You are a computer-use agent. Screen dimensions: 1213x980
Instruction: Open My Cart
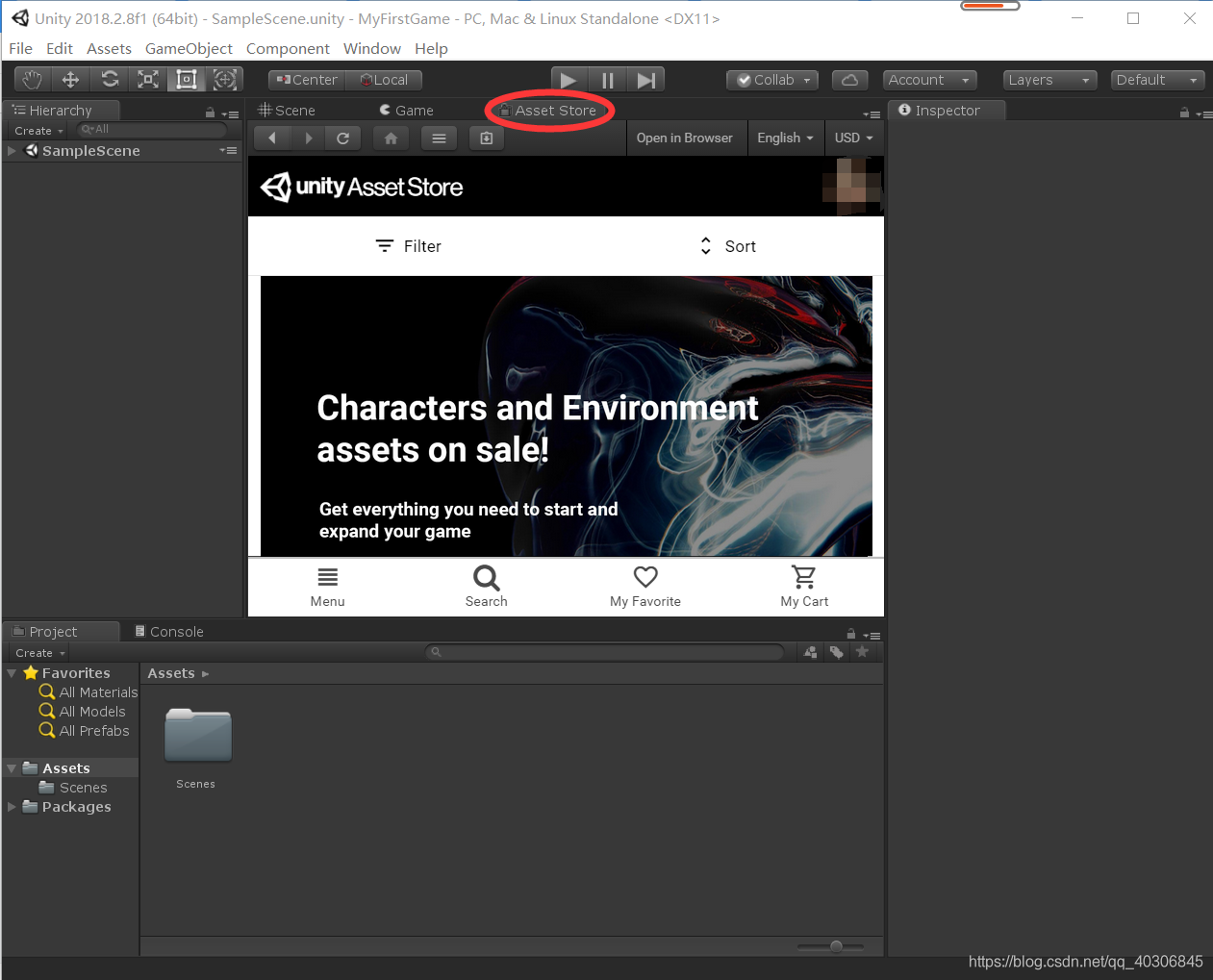pos(804,587)
